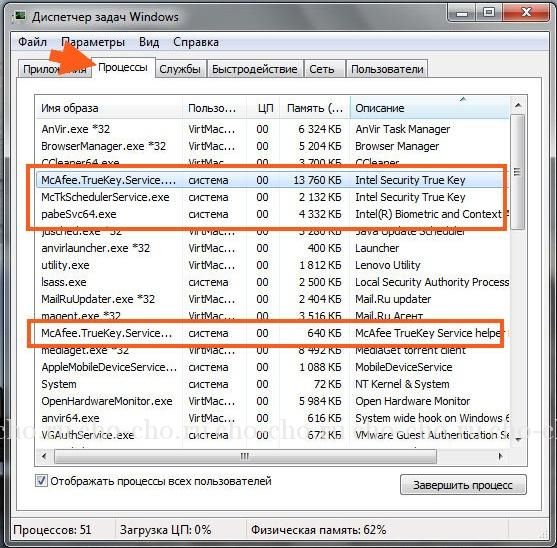557x548 pixels.
Task: Click the 'Процессов: 51' status entry
Action: click(52, 530)
